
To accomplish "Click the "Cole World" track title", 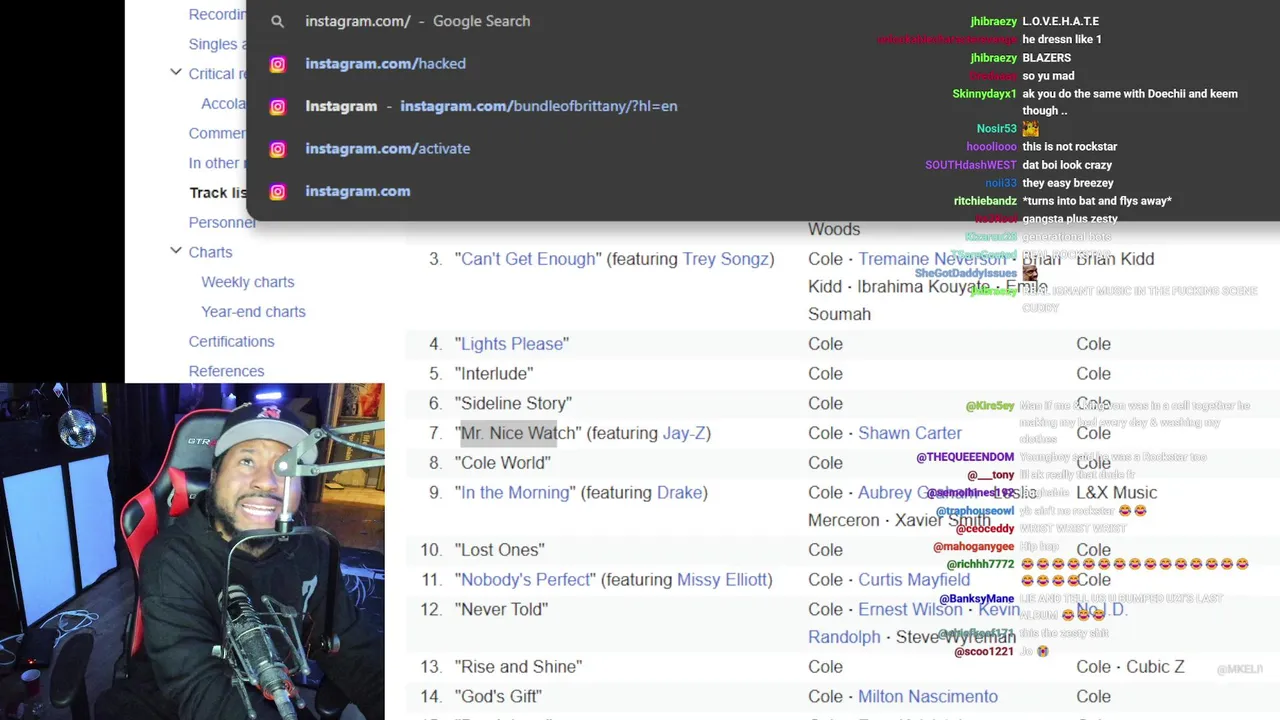I will [503, 463].
